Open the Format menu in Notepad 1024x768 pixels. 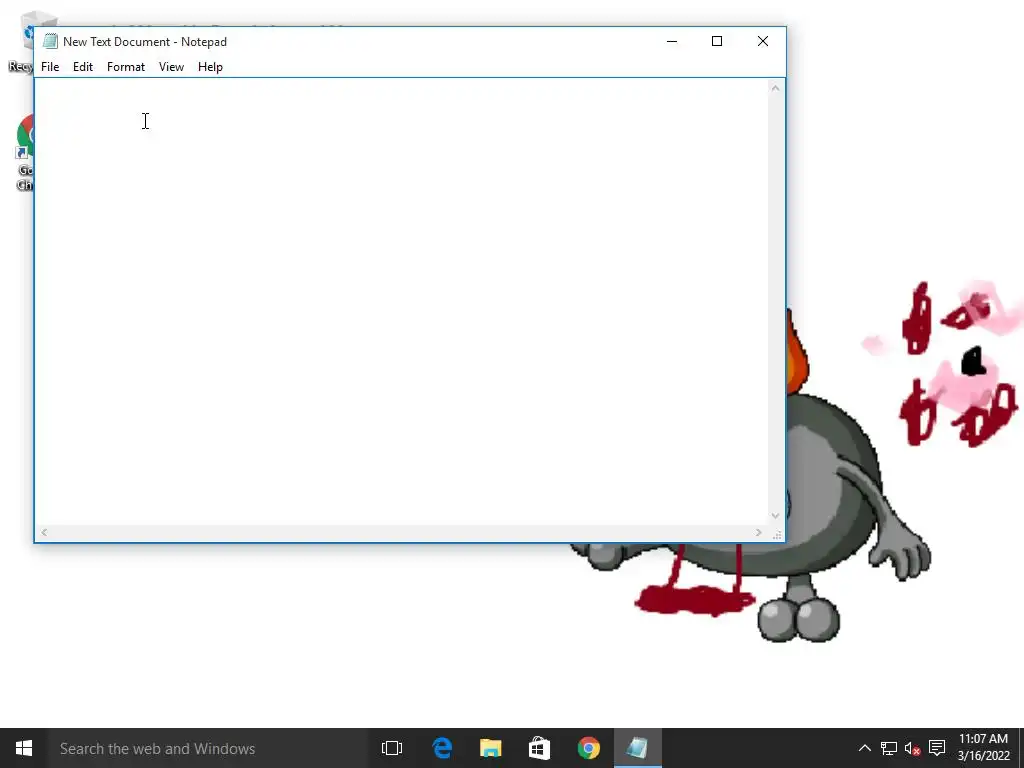tap(125, 67)
